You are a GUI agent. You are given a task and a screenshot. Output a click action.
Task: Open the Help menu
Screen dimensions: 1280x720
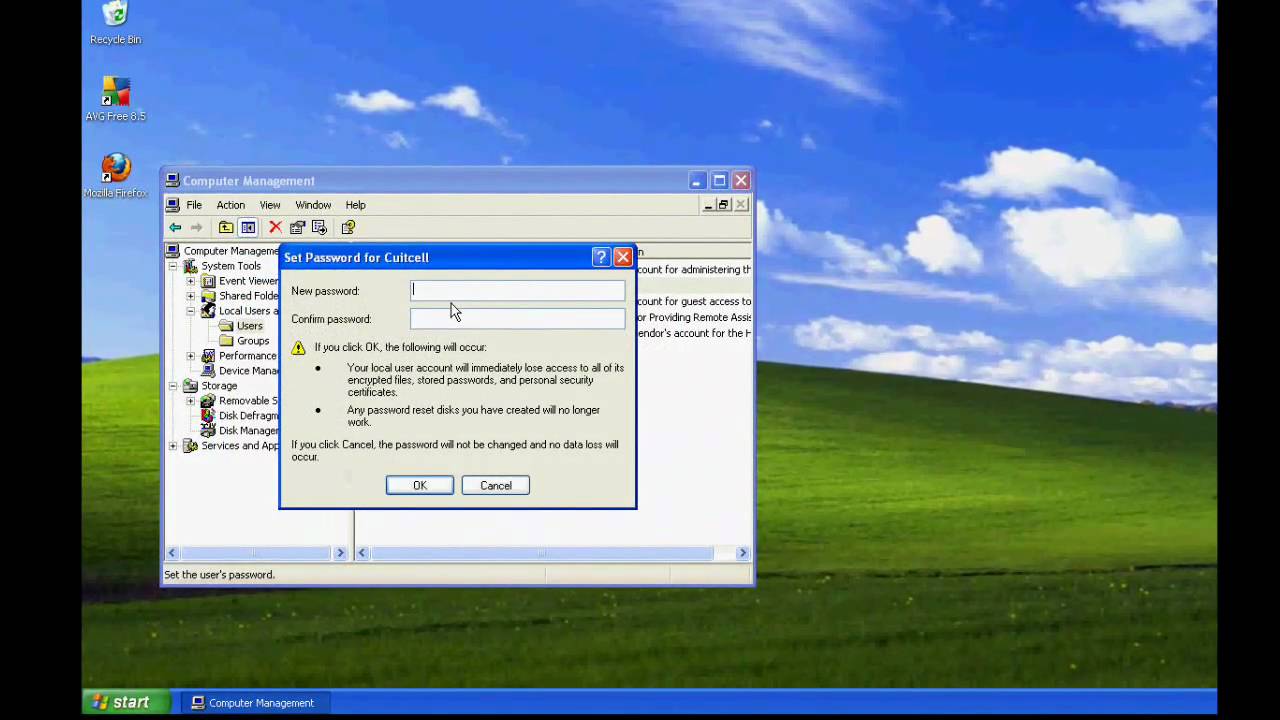click(355, 205)
